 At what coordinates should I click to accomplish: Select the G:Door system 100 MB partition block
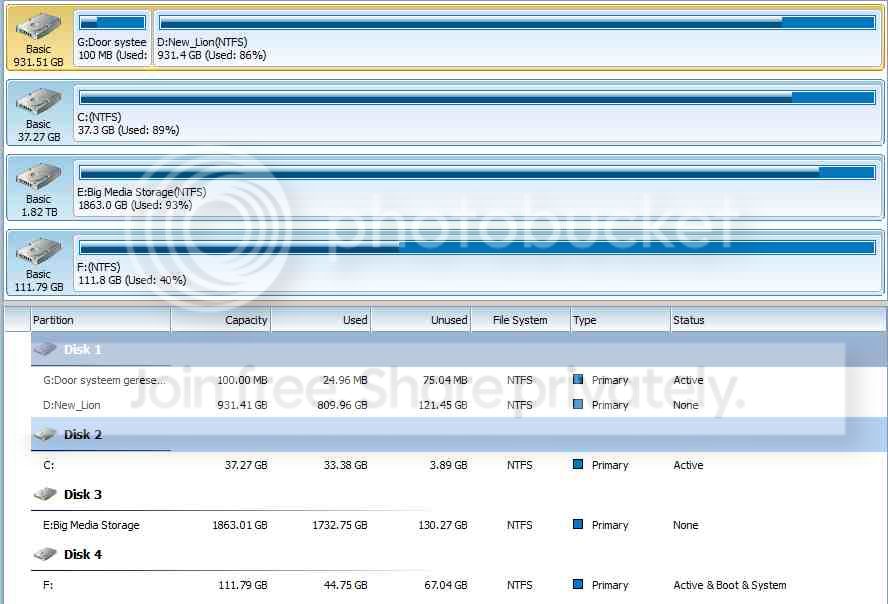pyautogui.click(x=112, y=37)
